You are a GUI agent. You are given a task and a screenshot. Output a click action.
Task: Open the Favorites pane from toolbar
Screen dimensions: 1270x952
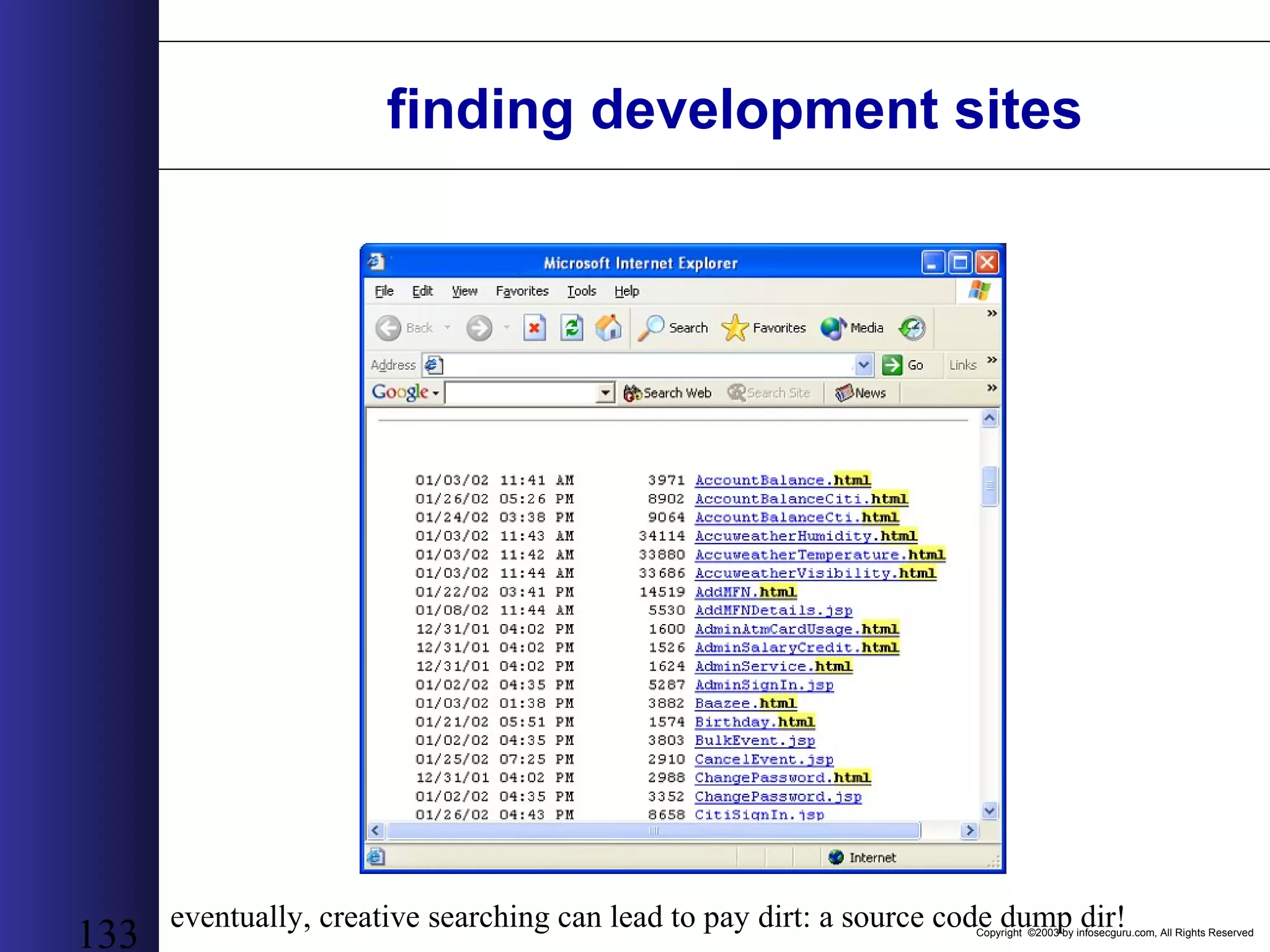[763, 328]
